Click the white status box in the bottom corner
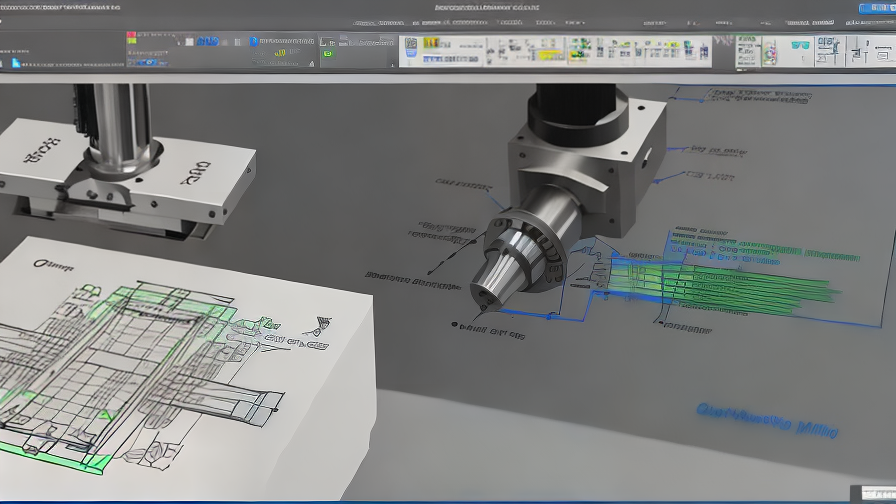896x504 pixels. (x=877, y=493)
